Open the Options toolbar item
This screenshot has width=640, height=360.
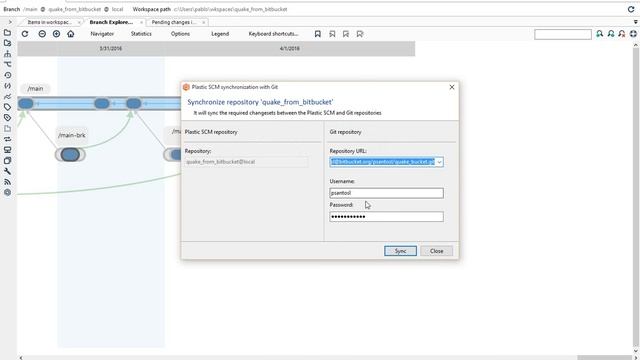tap(180, 34)
